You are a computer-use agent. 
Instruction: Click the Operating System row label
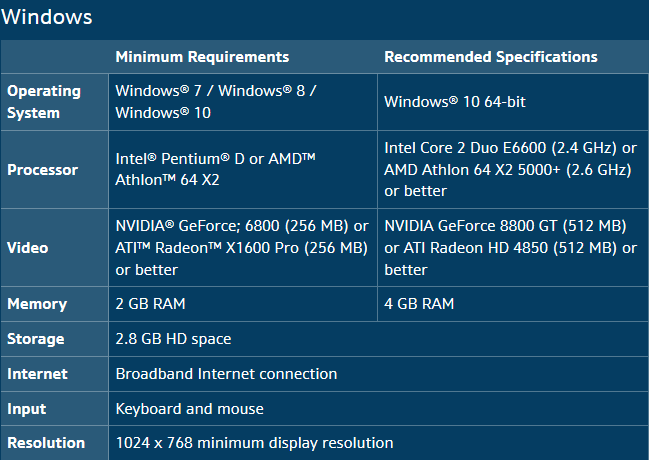44,102
